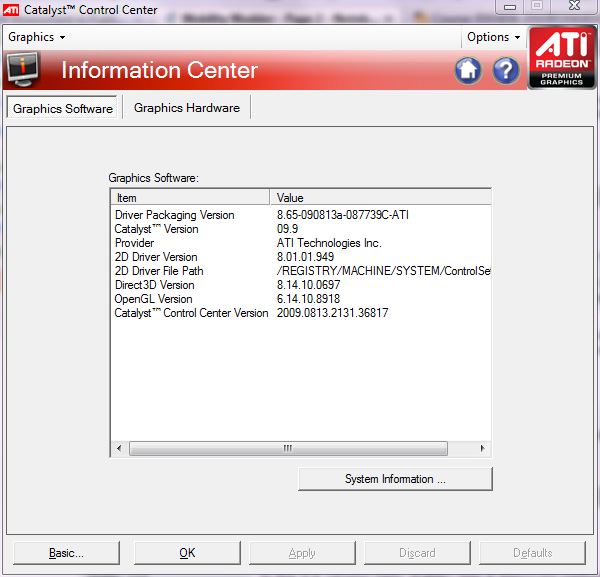Switch to the Graphics Hardware tab
The width and height of the screenshot is (600, 577).
click(x=187, y=108)
